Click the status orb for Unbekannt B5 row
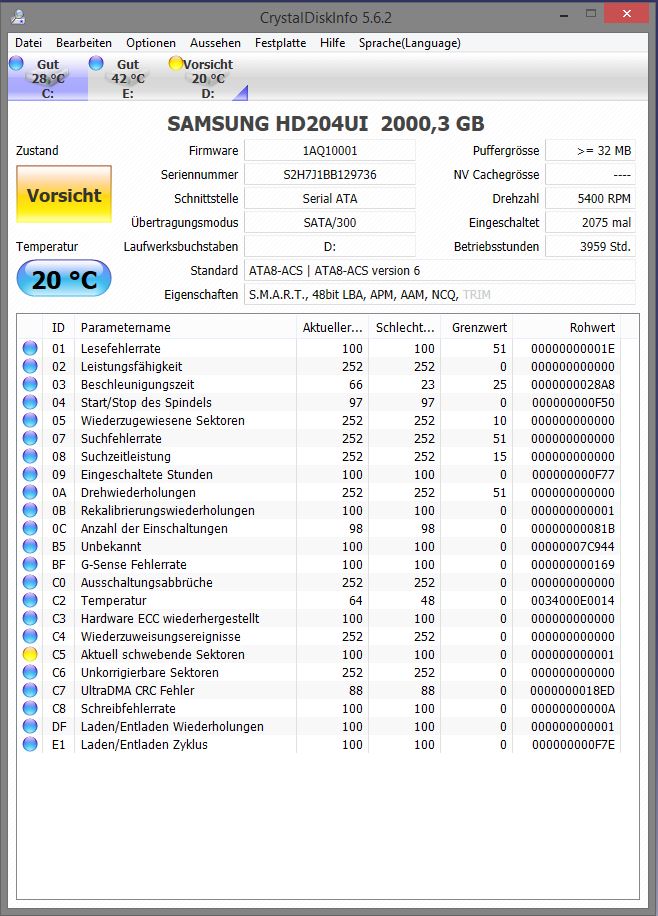Viewport: 658px width, 916px height. pos(30,546)
